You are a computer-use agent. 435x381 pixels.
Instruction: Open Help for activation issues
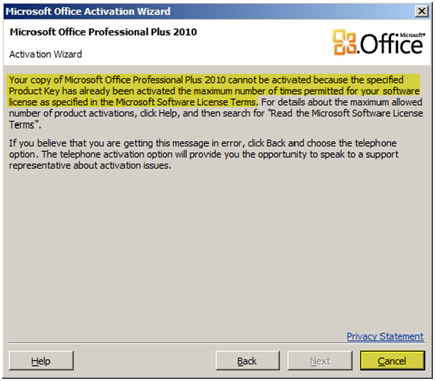pos(41,361)
